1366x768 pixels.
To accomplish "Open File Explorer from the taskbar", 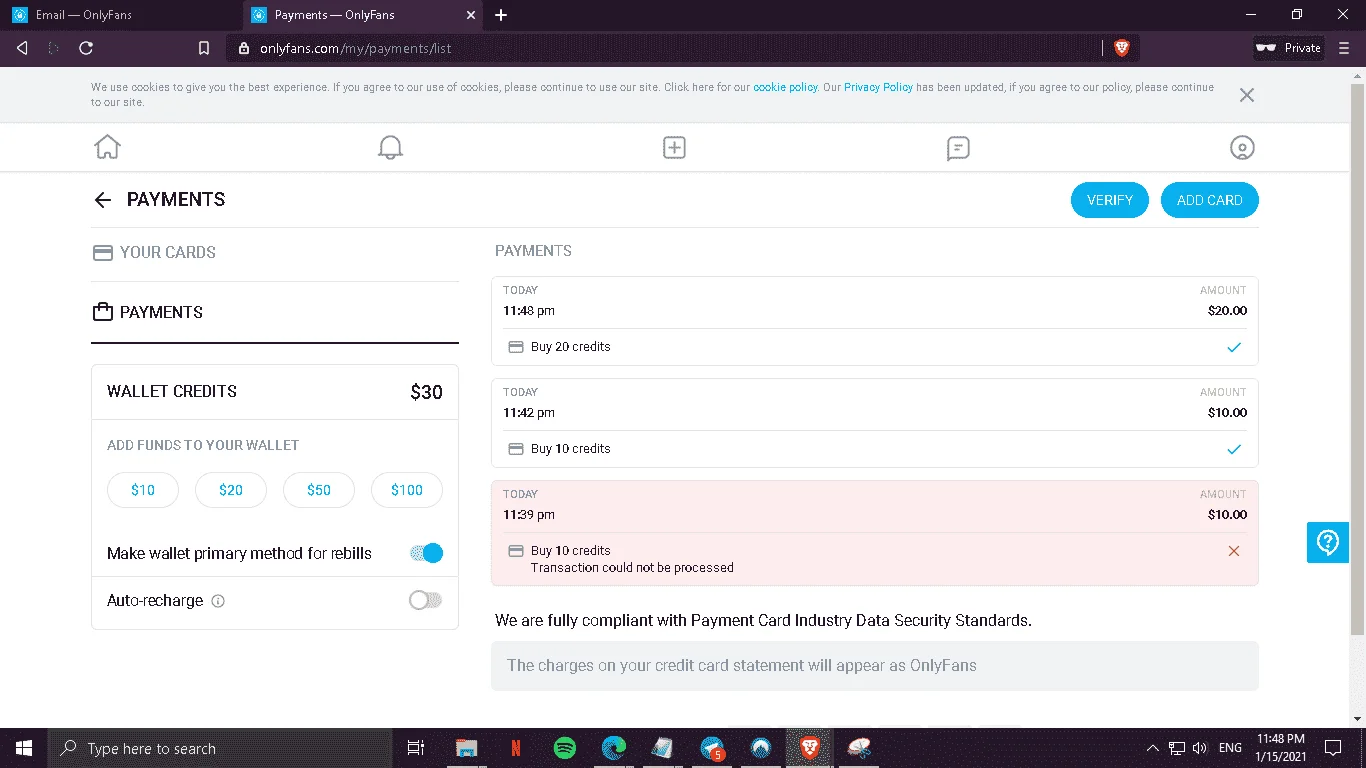I will click(466, 748).
